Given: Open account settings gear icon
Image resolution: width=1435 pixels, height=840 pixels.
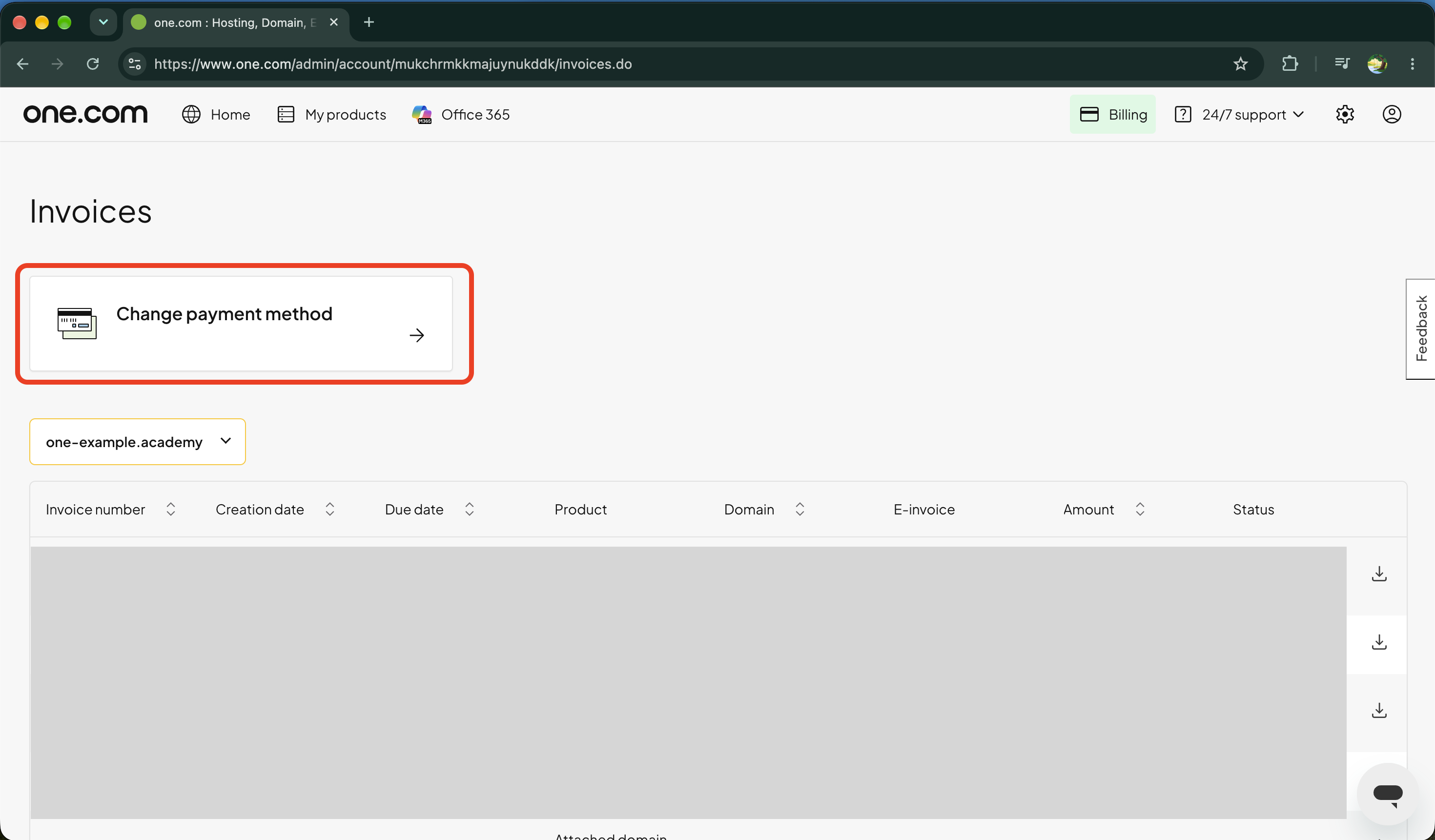Looking at the screenshot, I should (1344, 115).
